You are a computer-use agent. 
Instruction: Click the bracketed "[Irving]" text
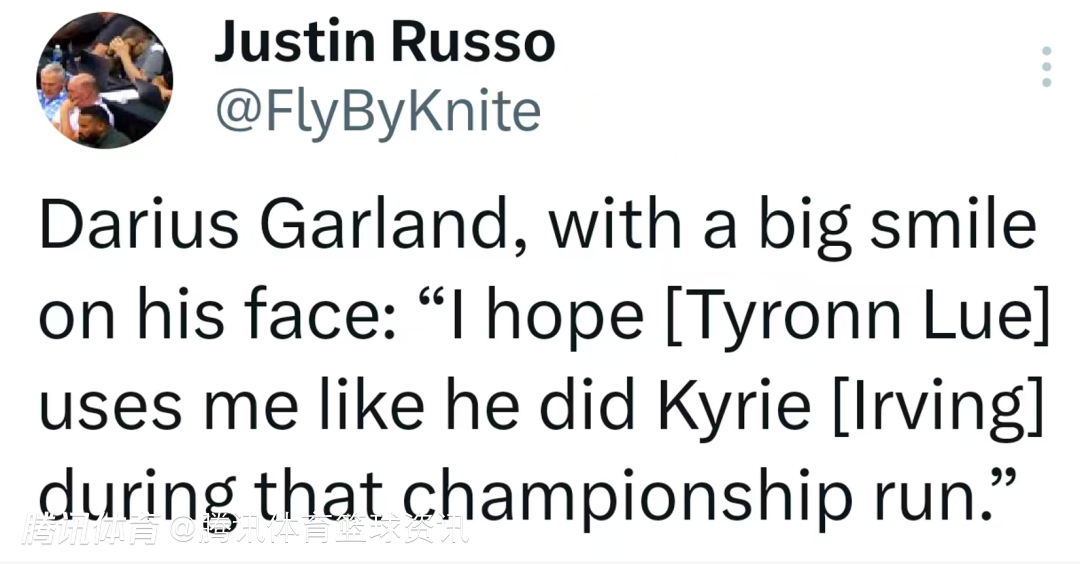937,407
